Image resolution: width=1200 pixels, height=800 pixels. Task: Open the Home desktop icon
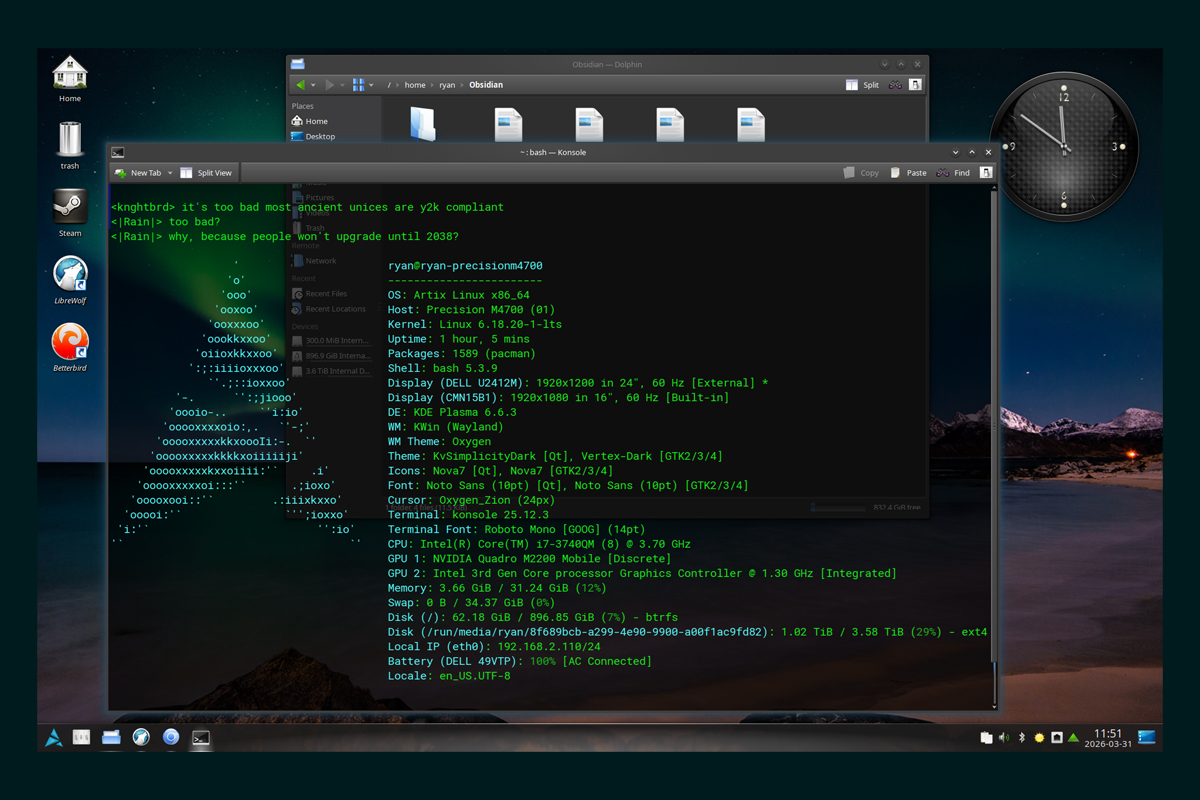pyautogui.click(x=70, y=78)
